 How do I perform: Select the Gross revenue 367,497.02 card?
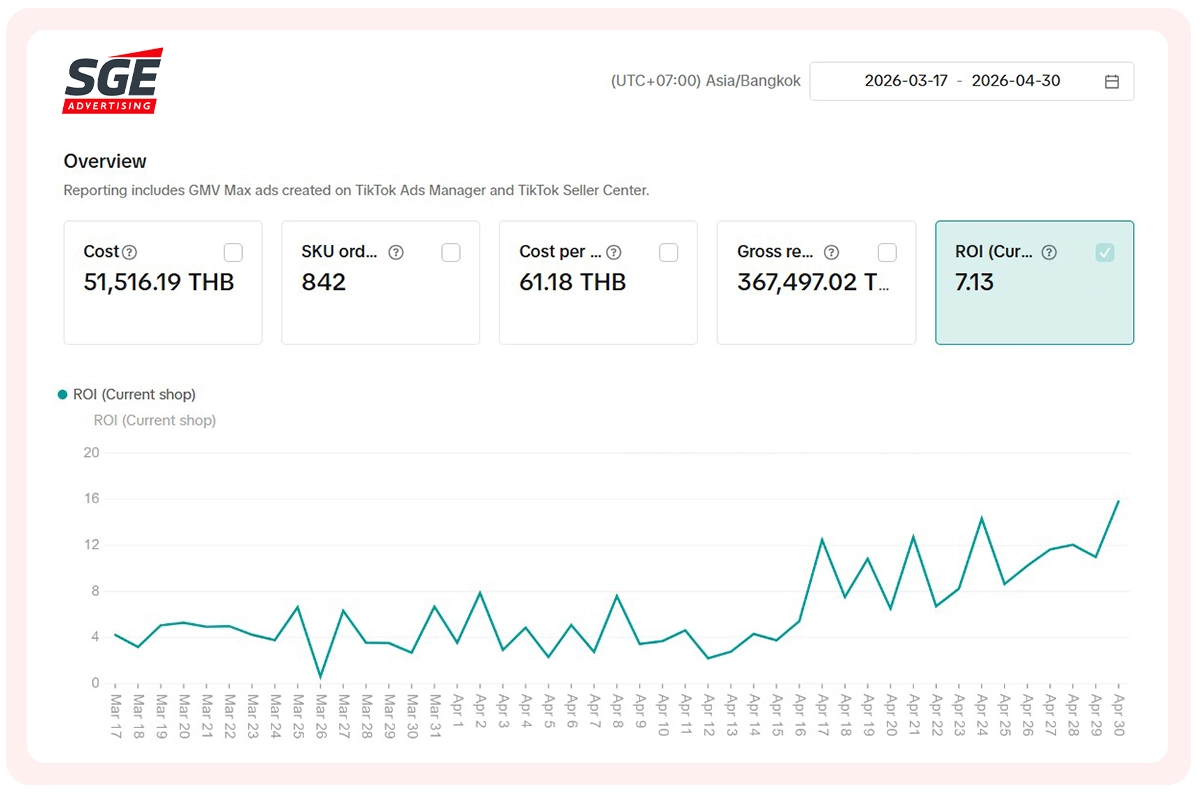[x=817, y=283]
